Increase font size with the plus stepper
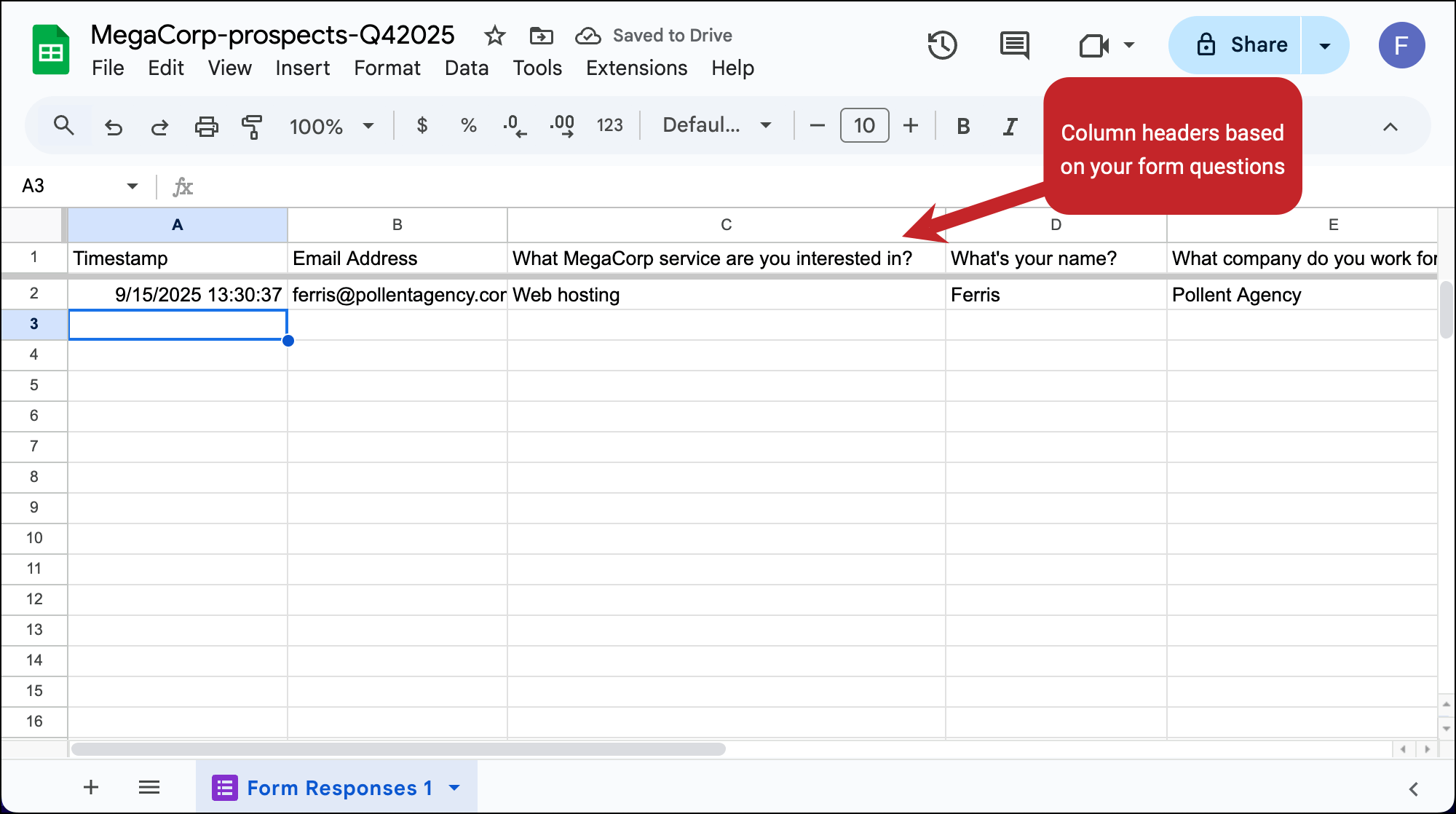 tap(911, 125)
